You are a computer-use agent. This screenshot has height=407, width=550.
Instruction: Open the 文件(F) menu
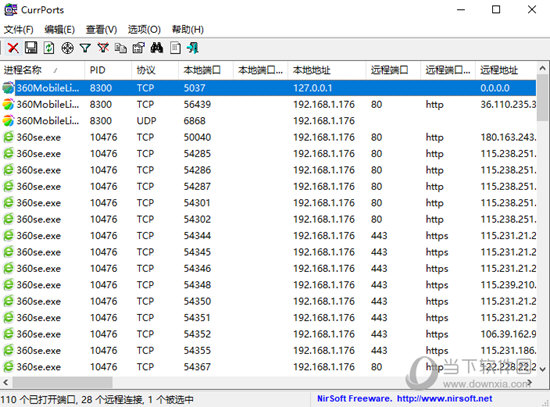click(x=19, y=29)
